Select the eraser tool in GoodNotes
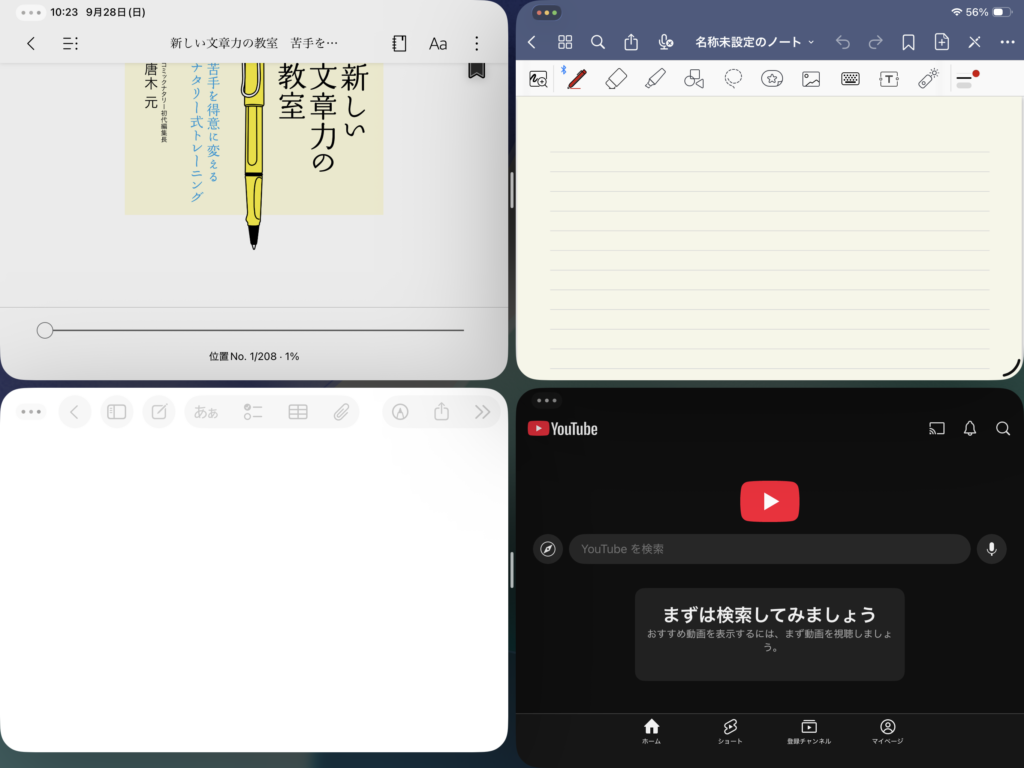Image resolution: width=1024 pixels, height=768 pixels. pos(616,78)
